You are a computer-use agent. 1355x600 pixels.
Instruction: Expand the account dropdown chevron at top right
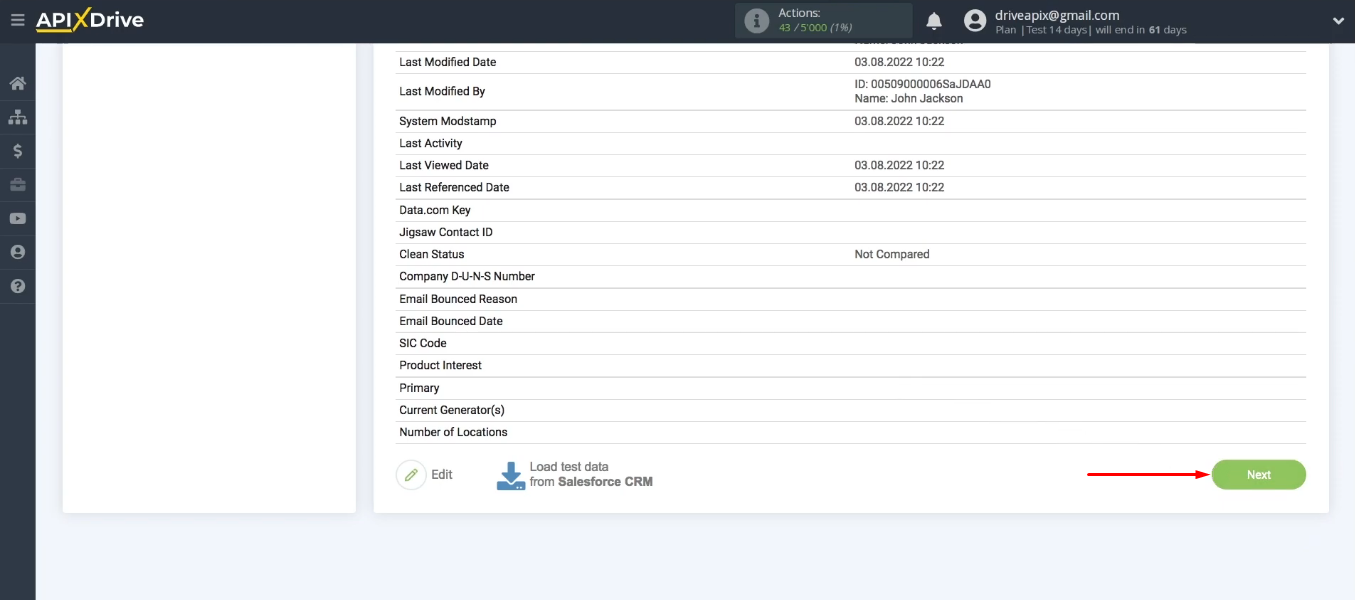click(x=1338, y=18)
